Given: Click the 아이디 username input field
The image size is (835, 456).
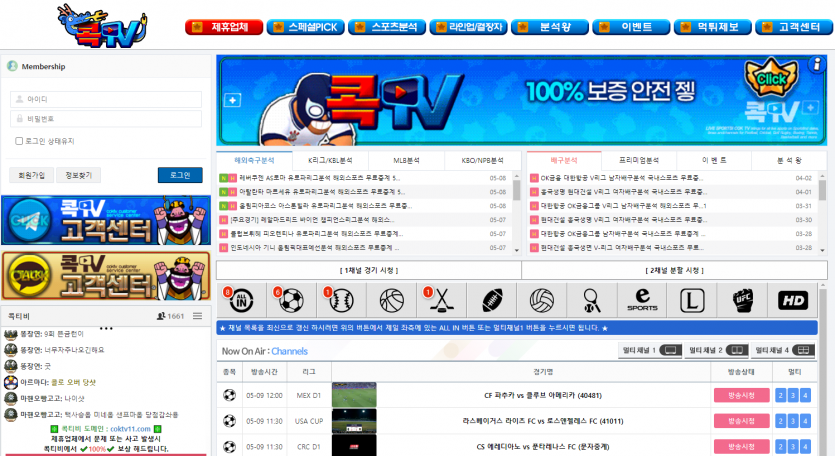Looking at the screenshot, I should 107,99.
